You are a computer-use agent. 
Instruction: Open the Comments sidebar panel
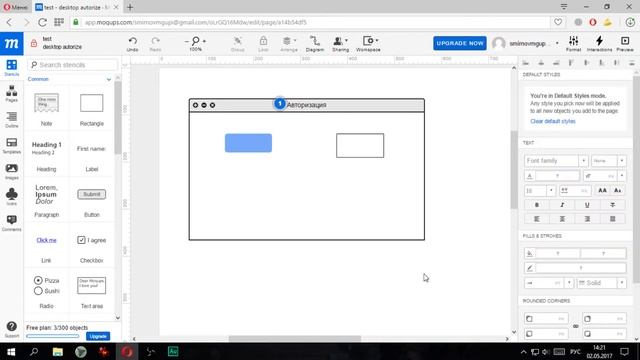pos(11,223)
